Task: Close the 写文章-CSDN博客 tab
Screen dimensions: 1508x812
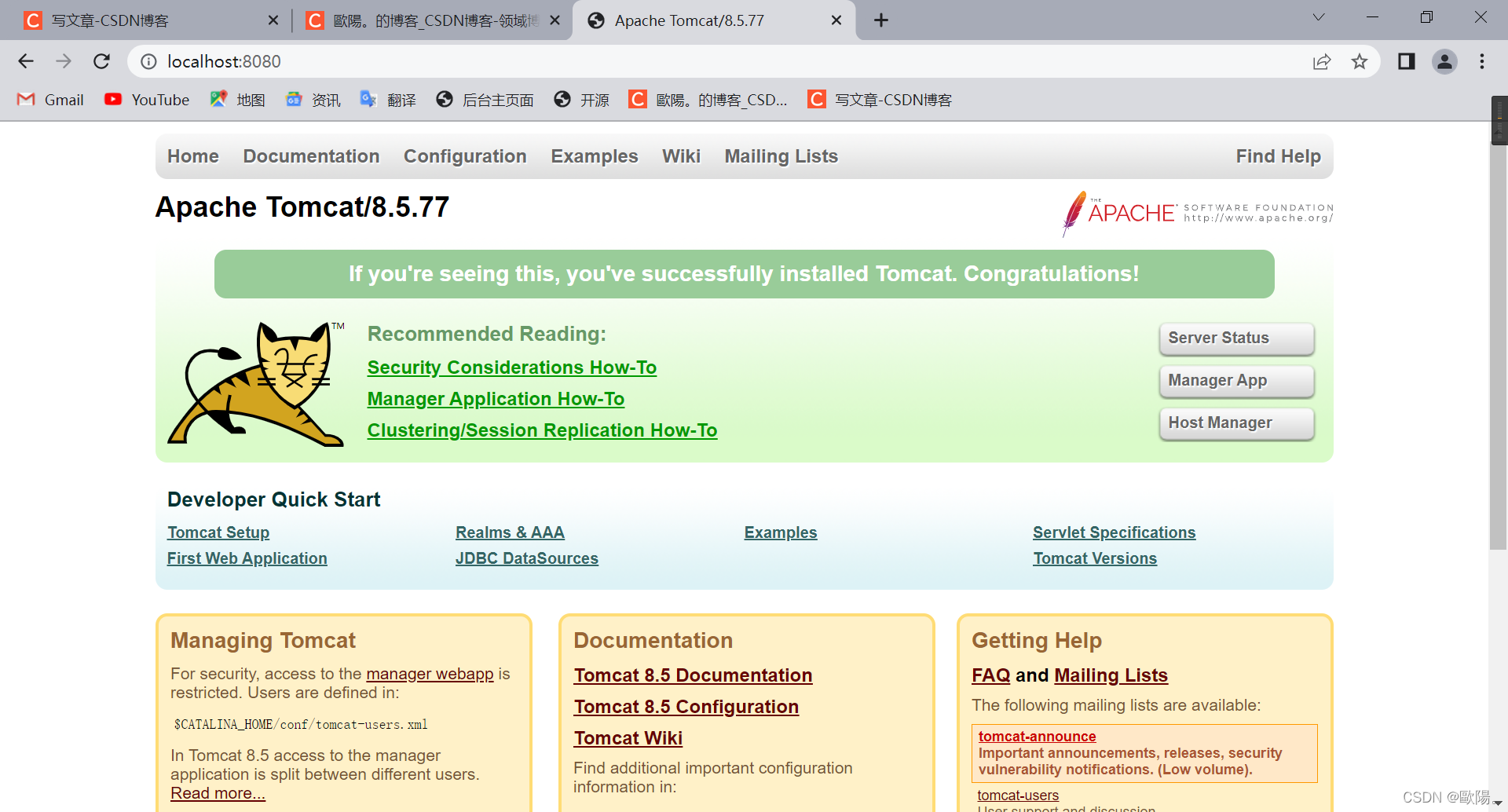Action: (273, 20)
